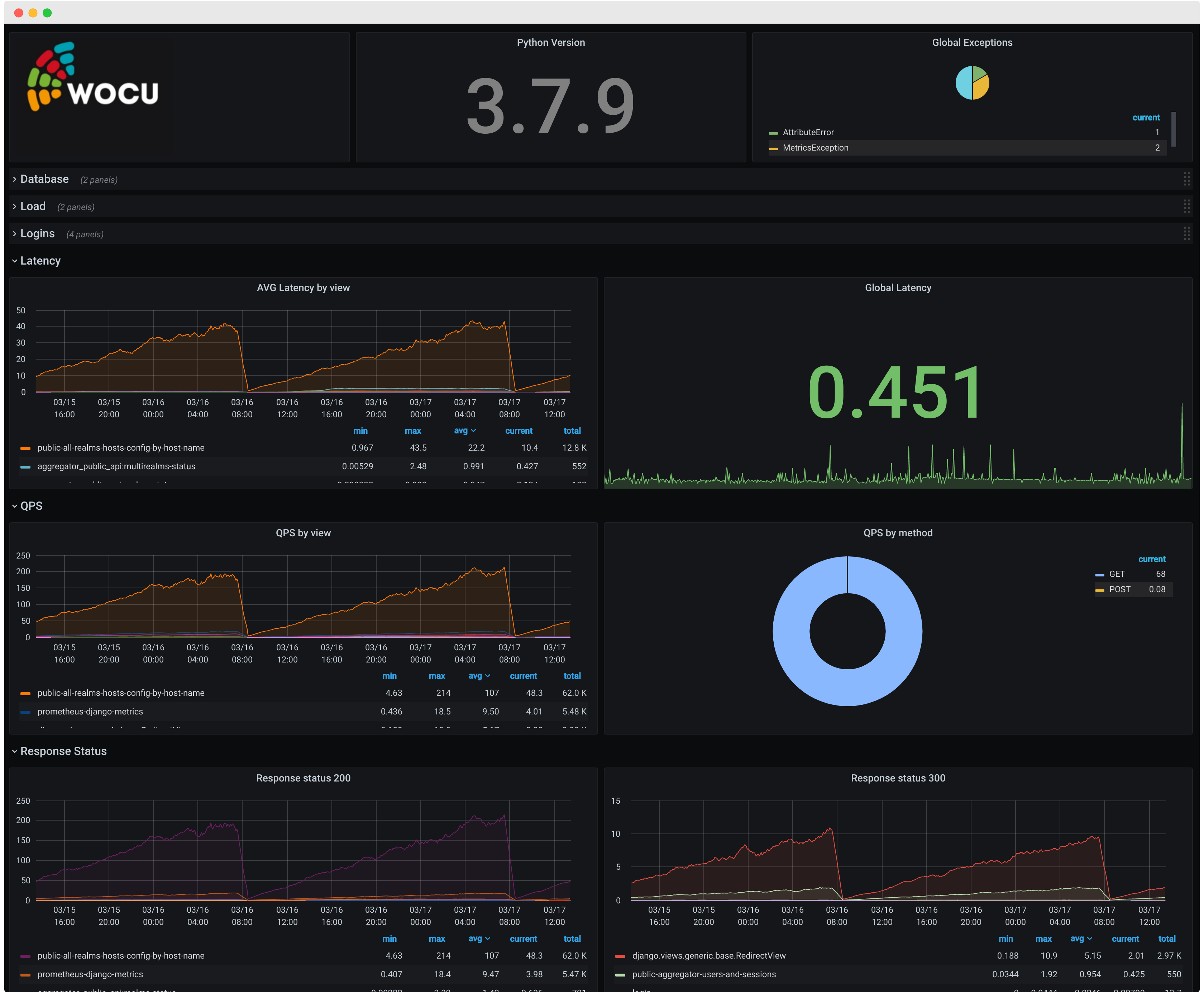
Task: Sort Global Exceptions legend by current
Action: [1146, 117]
